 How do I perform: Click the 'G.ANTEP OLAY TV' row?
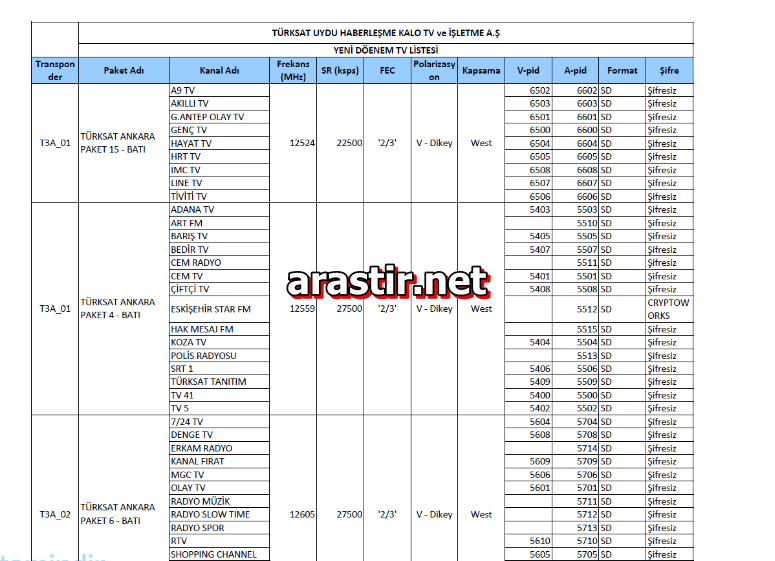219,117
